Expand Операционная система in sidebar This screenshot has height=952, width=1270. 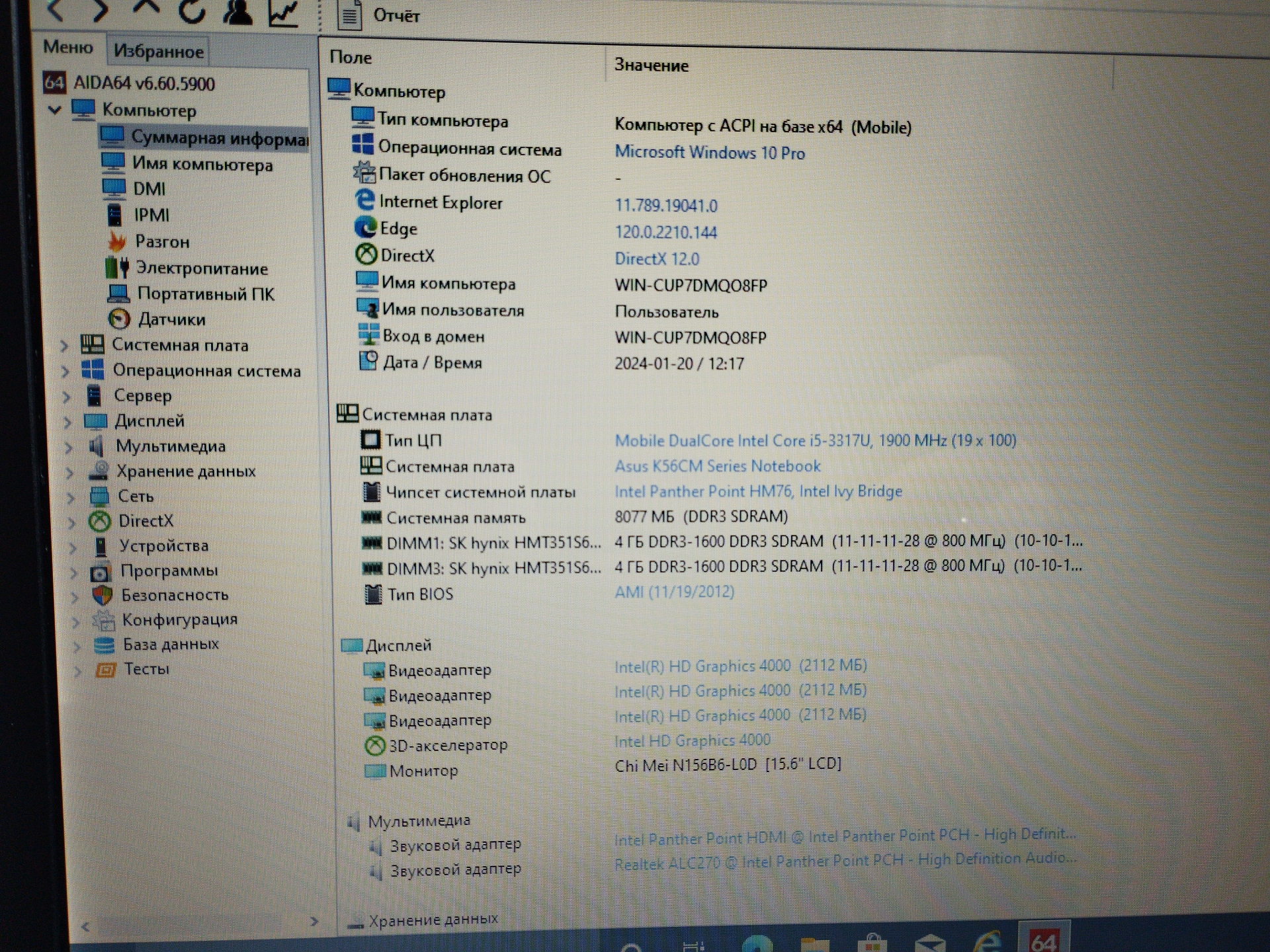click(x=65, y=371)
